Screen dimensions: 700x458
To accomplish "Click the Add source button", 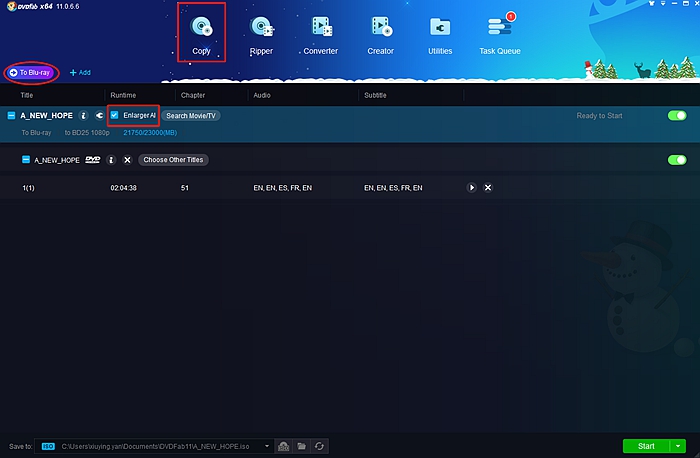I will click(80, 72).
